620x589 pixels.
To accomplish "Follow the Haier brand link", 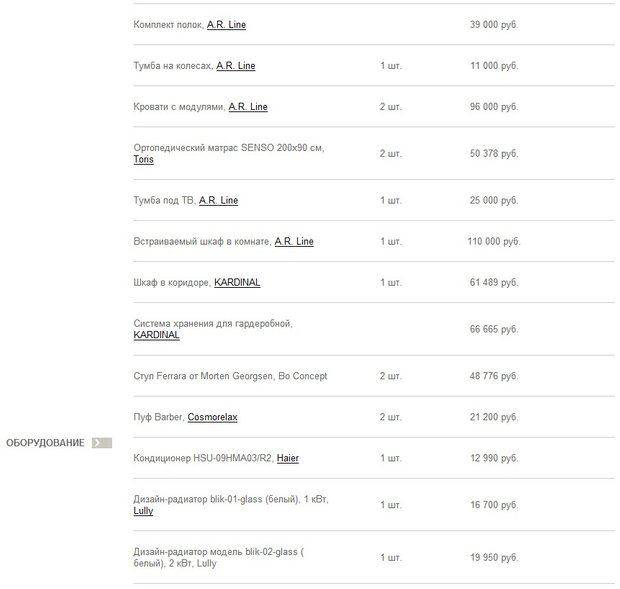I will [x=287, y=458].
